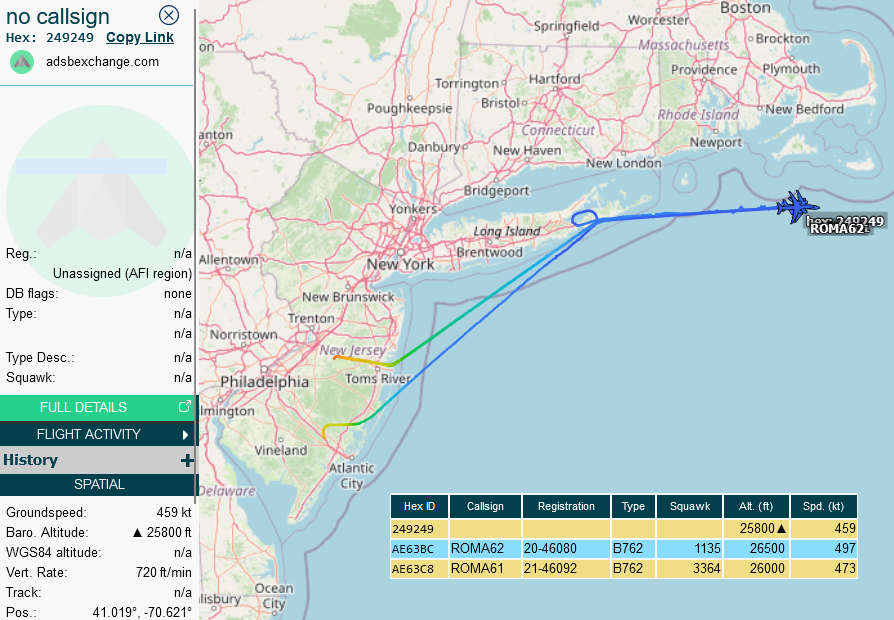Click the WGS84 altitude label
Screen dimensions: 894x620
coord(54,552)
